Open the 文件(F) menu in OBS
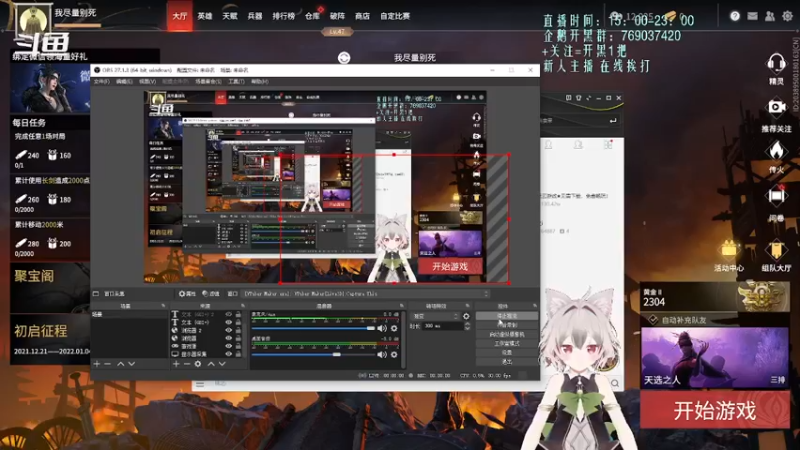The height and width of the screenshot is (450, 800). click(102, 82)
